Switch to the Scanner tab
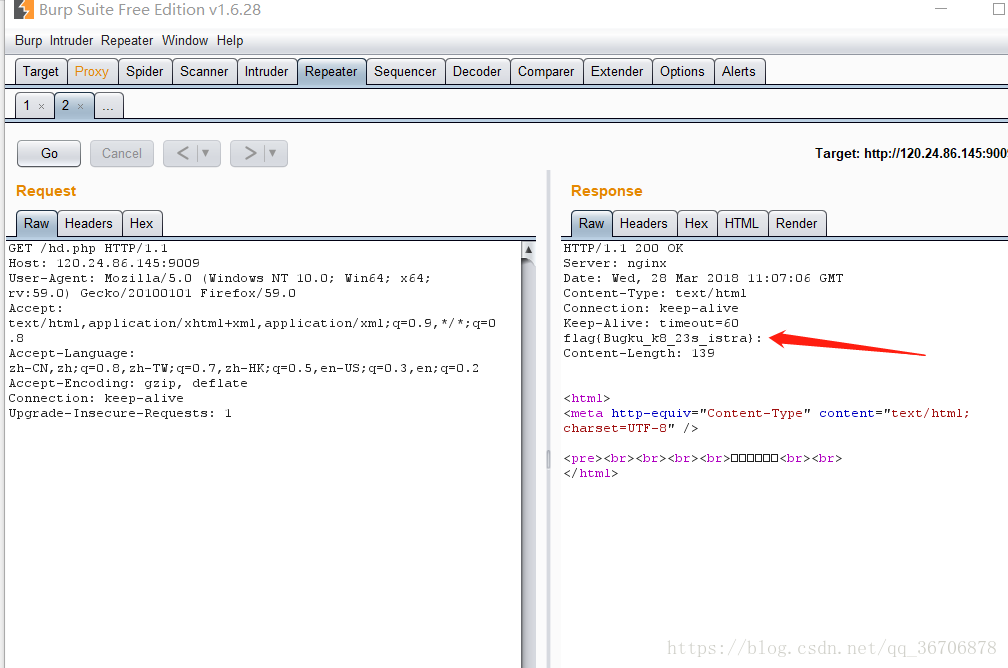The width and height of the screenshot is (1008, 668). pyautogui.click(x=204, y=71)
